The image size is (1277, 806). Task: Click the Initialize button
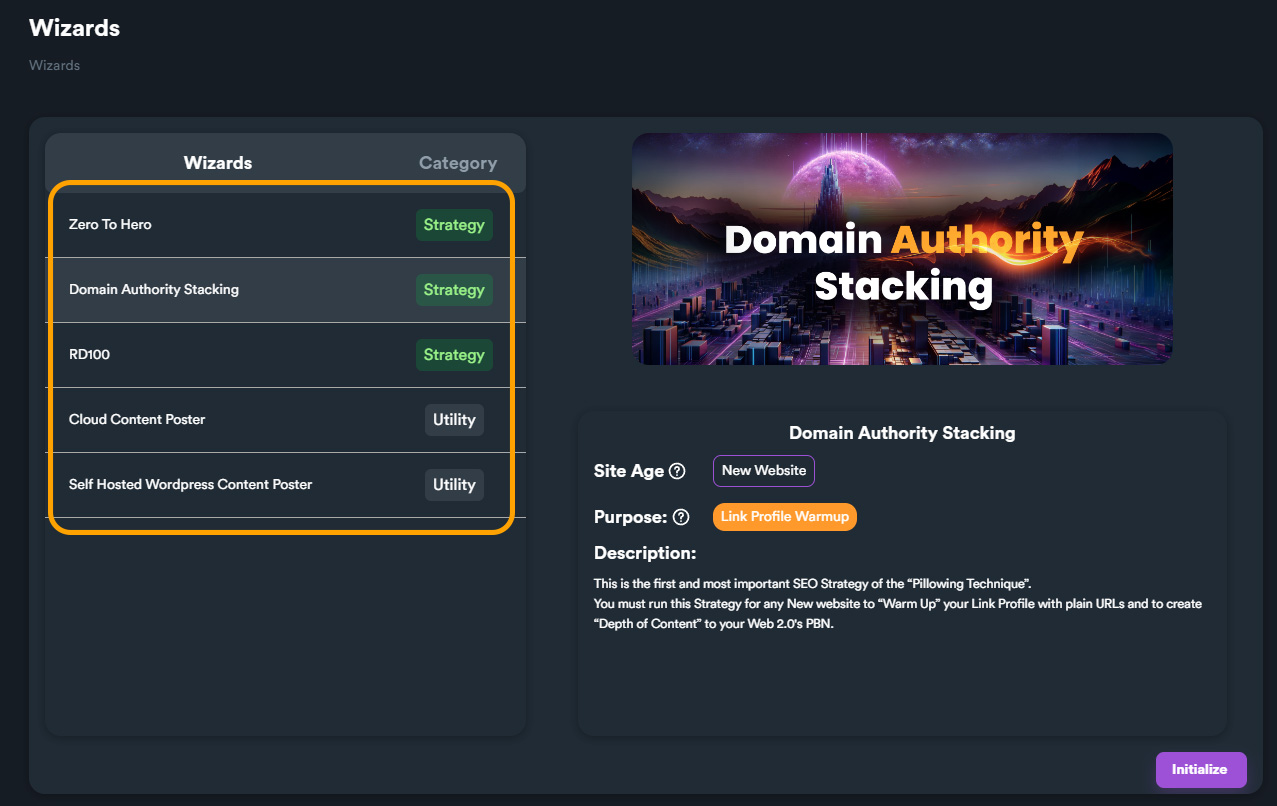click(x=1201, y=770)
